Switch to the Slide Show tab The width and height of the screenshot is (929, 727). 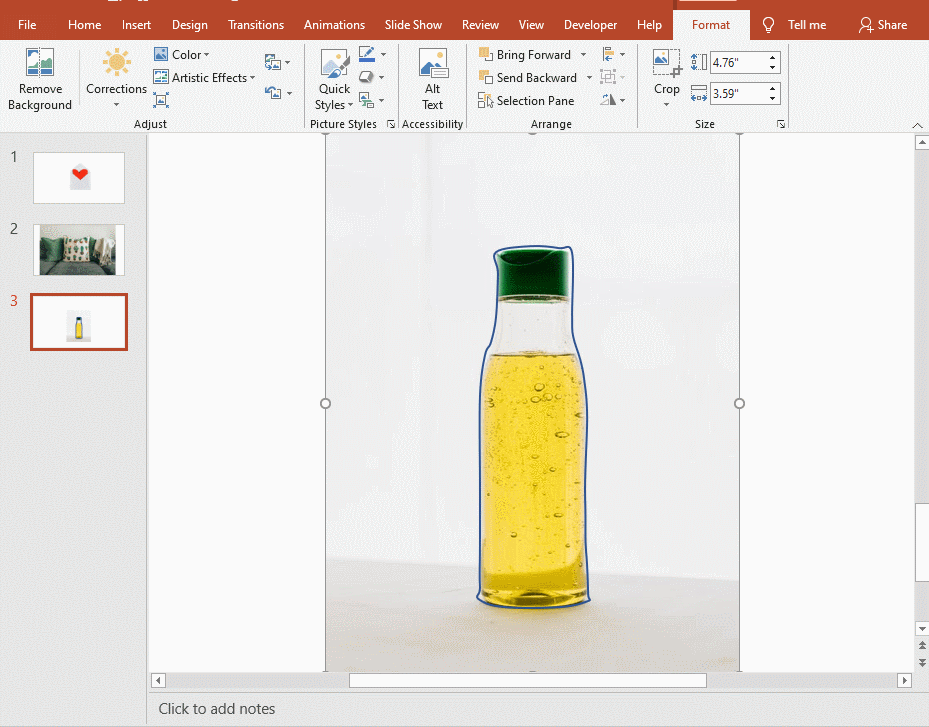[x=413, y=25]
